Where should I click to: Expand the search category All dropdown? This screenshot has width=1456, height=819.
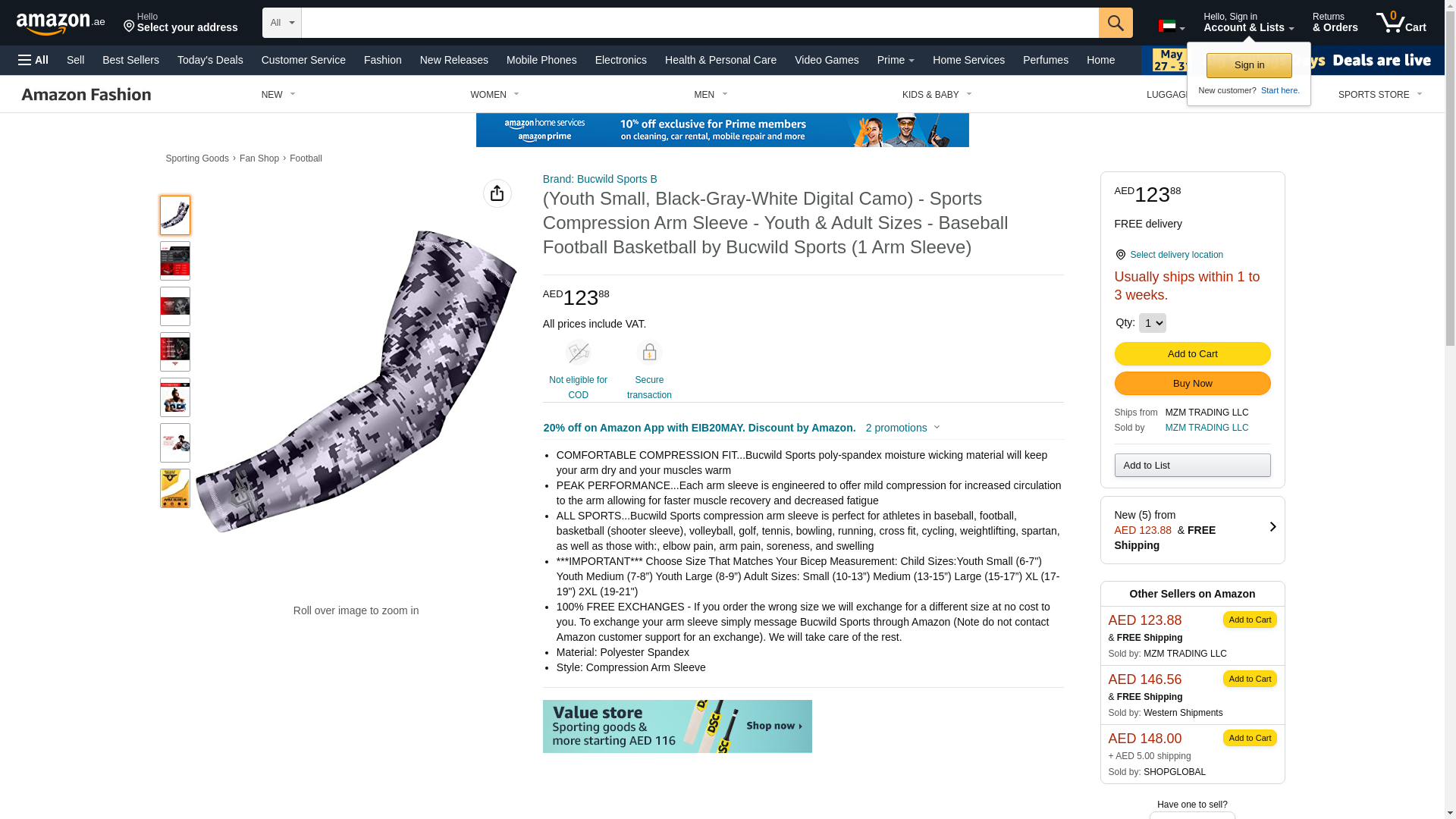tap(282, 23)
